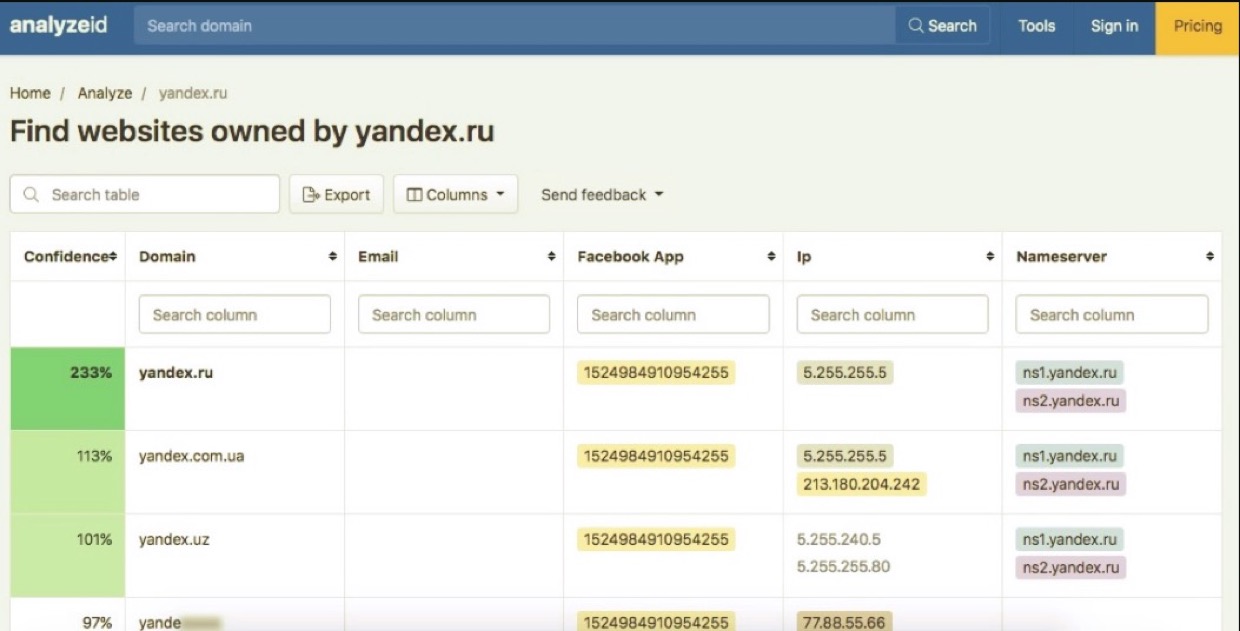The image size is (1240, 631).
Task: Open the Pricing tab
Action: click(1198, 27)
